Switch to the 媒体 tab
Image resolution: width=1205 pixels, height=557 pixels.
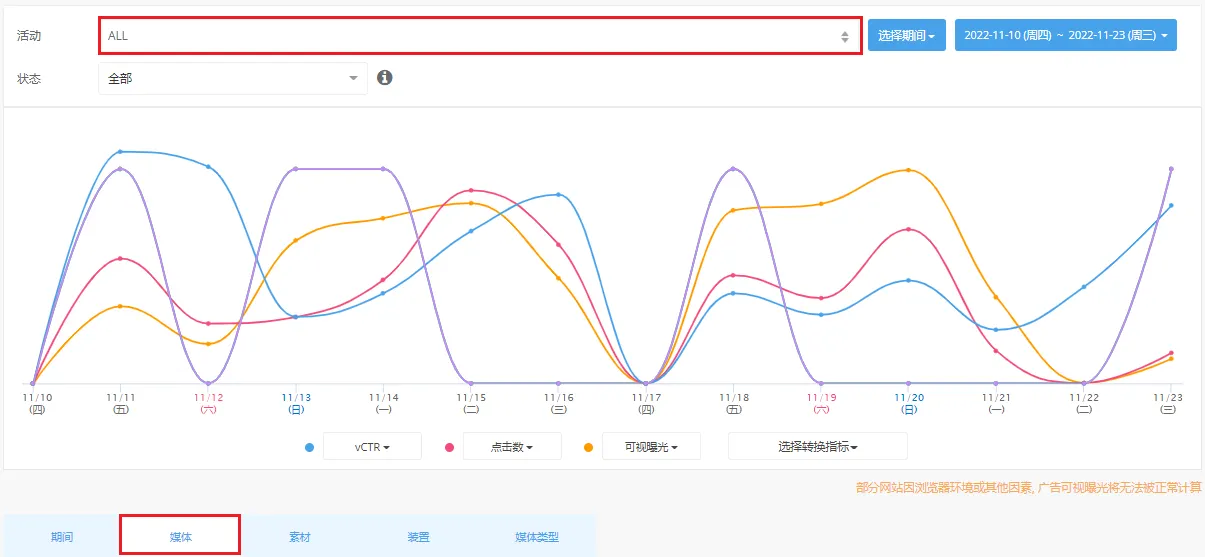[x=180, y=537]
